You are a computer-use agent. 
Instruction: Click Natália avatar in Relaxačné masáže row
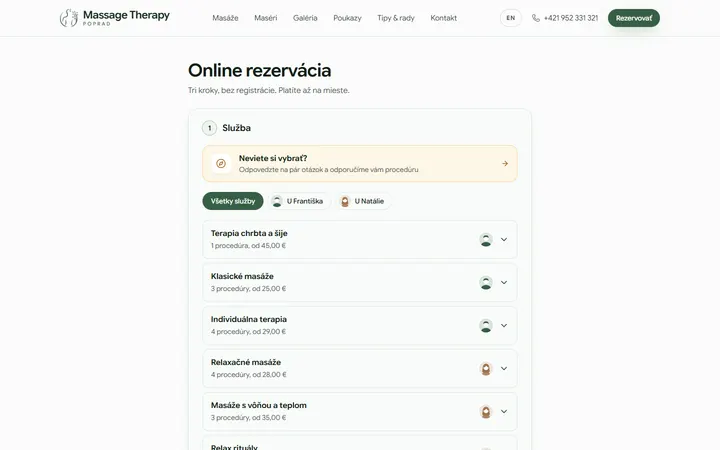pyautogui.click(x=486, y=368)
